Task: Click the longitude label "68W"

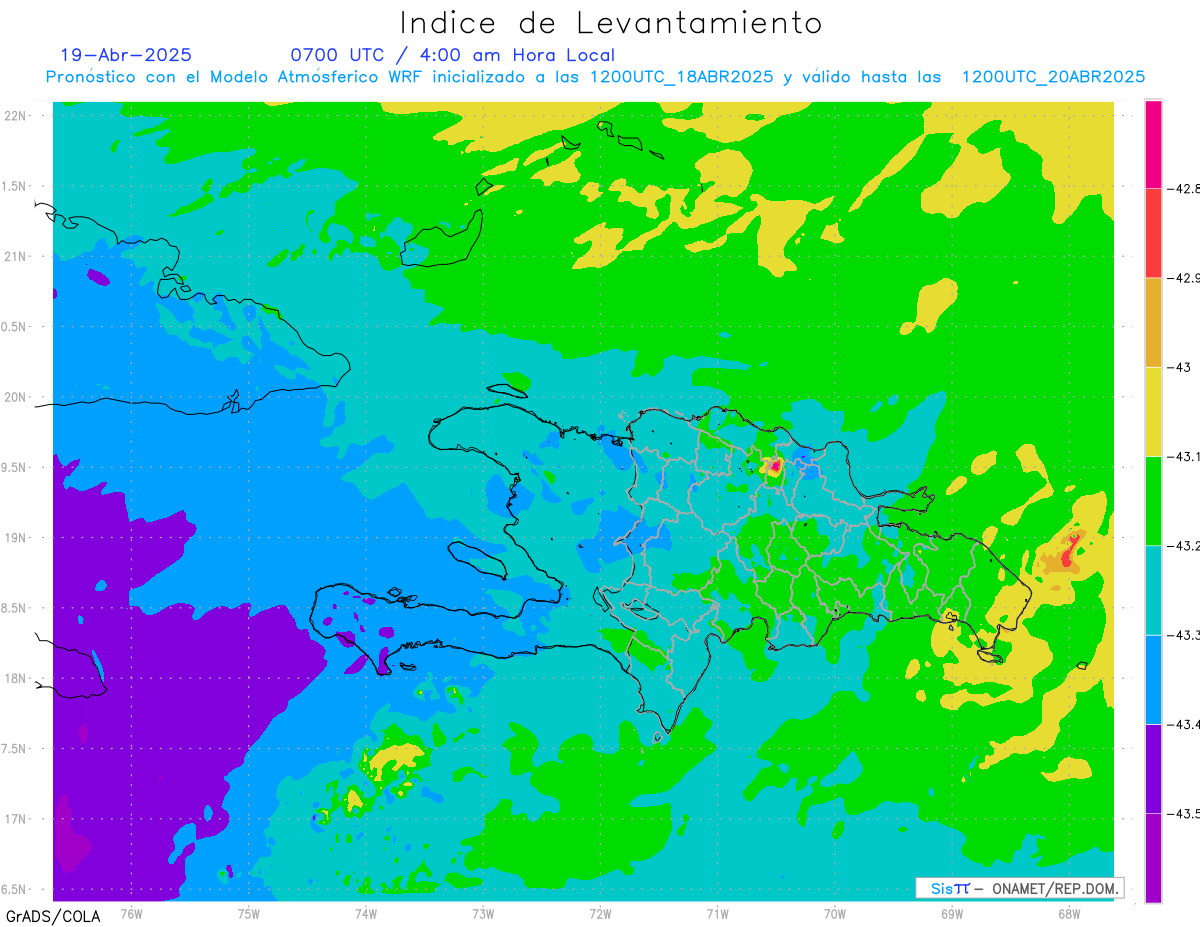Action: 1068,913
